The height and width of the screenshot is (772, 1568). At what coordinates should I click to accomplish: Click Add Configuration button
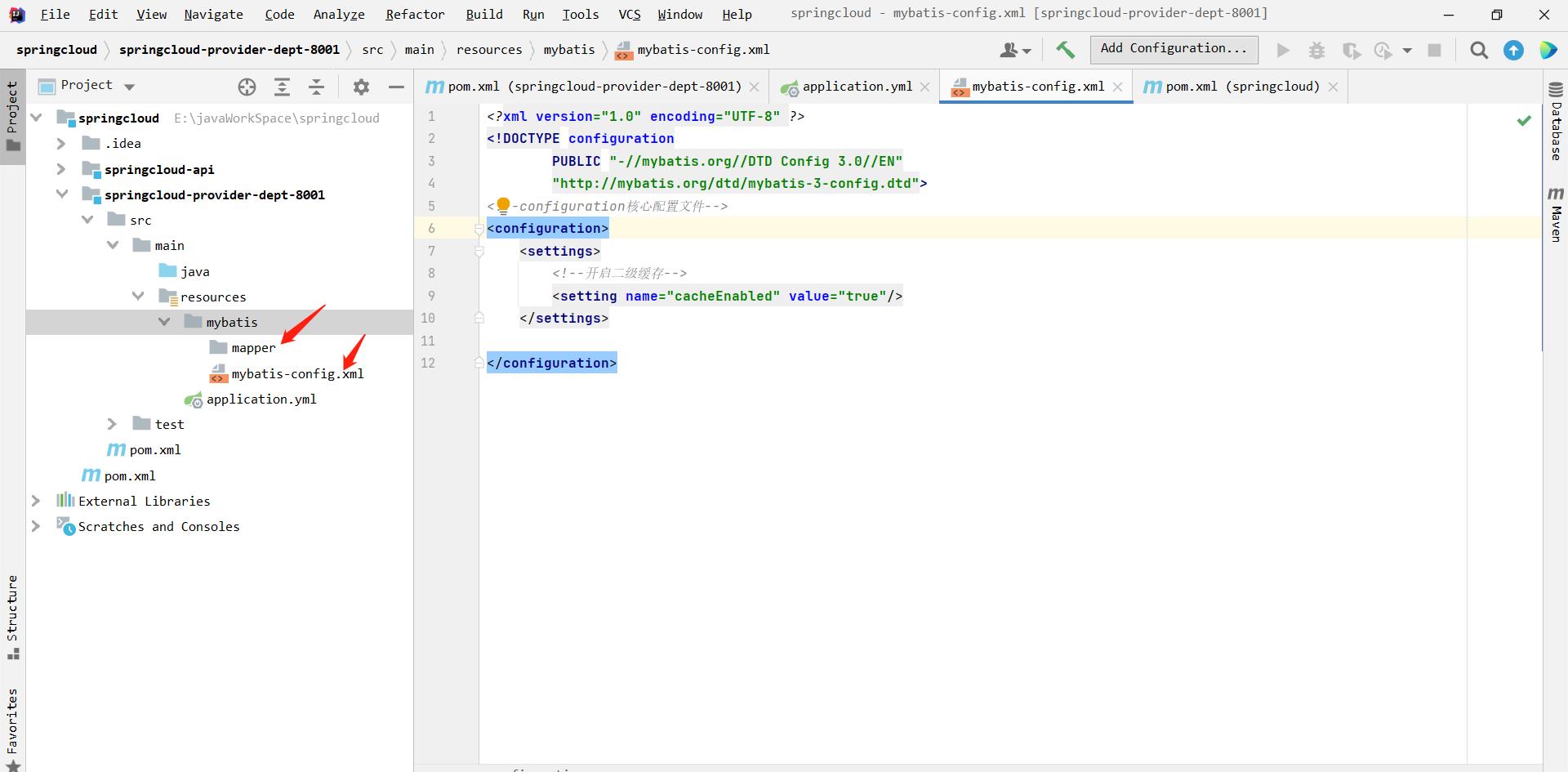(1174, 49)
